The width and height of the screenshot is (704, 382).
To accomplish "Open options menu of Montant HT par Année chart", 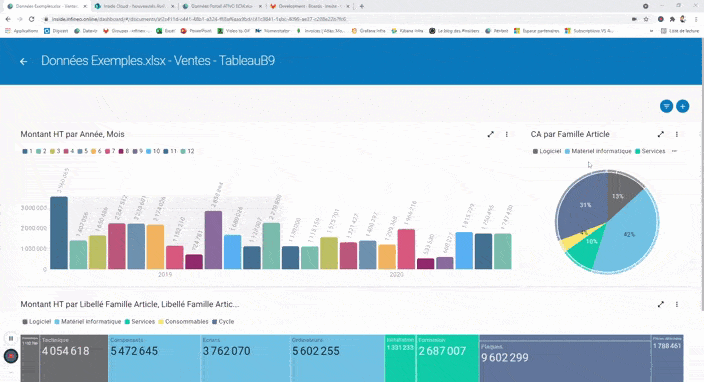I will click(x=507, y=134).
